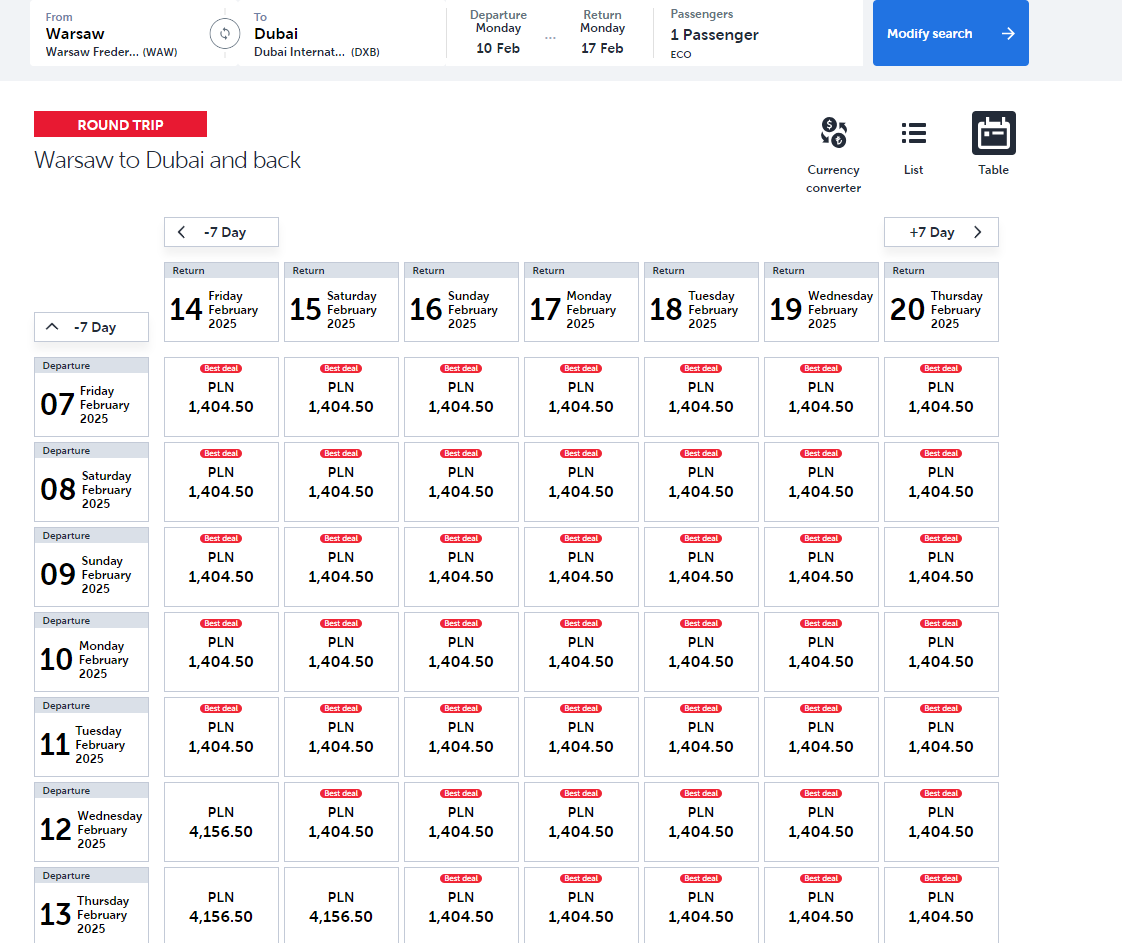Viewport: 1122px width, 943px height.
Task: Pick fare for 07 Feb departure, 14 Feb return
Action: point(221,397)
